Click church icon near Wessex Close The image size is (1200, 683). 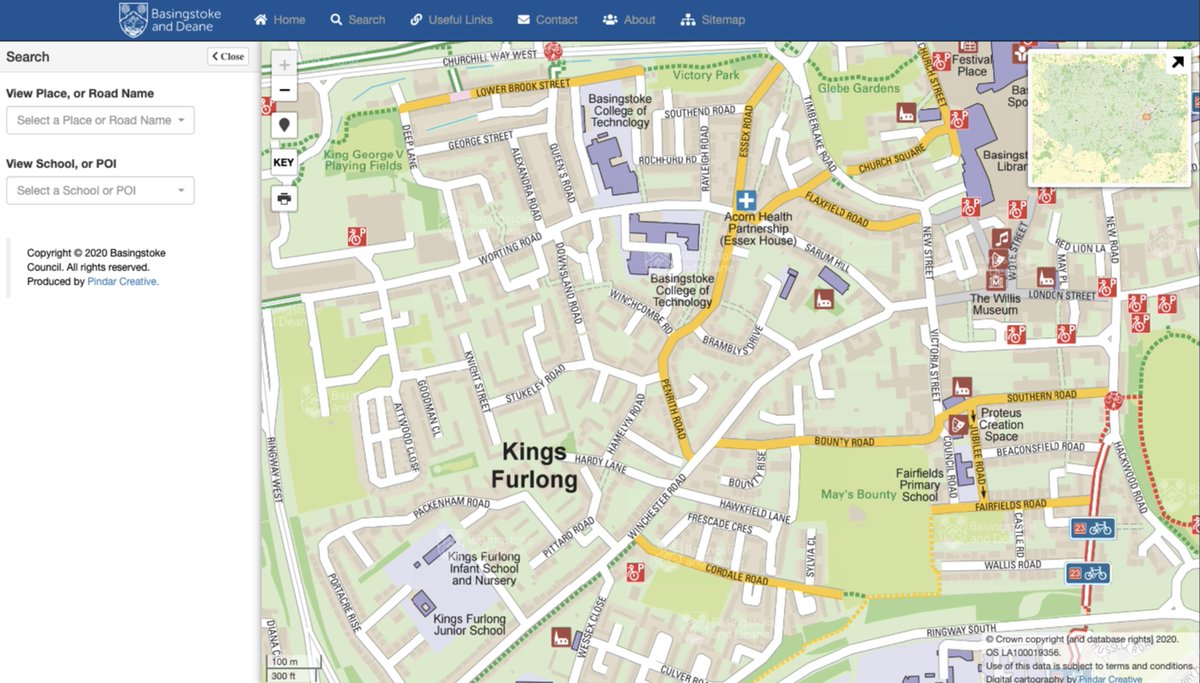[x=560, y=637]
